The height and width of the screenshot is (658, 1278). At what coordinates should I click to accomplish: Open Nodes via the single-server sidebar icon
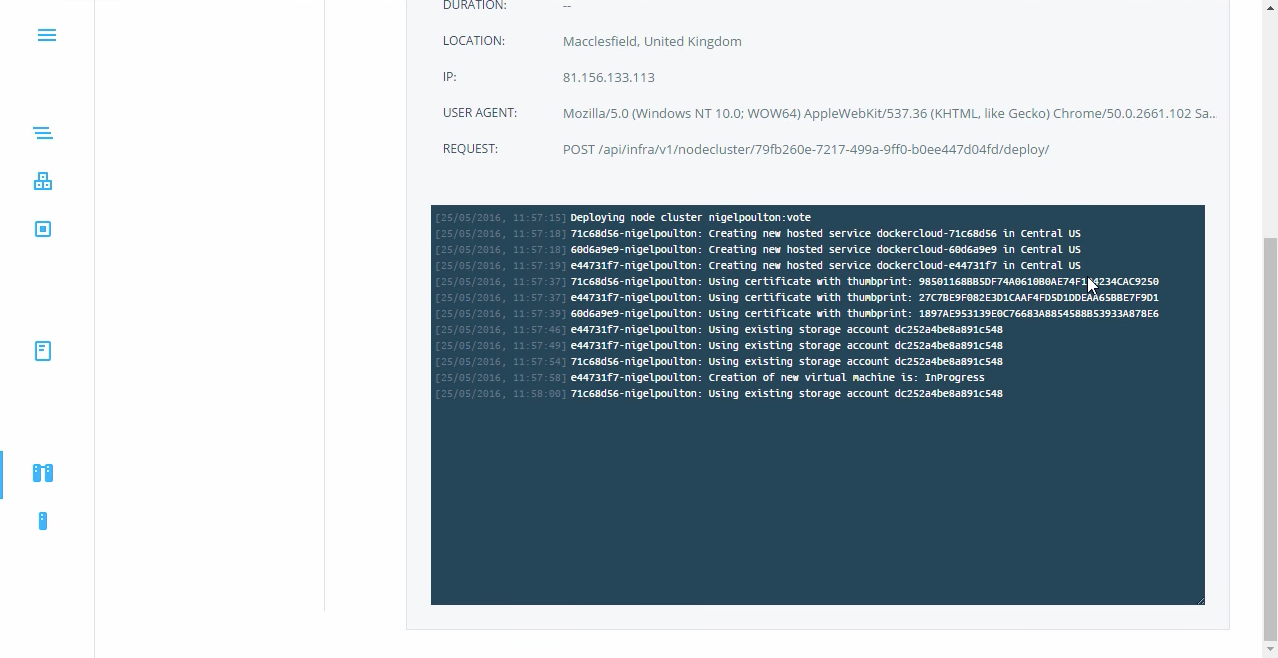pyautogui.click(x=42, y=521)
